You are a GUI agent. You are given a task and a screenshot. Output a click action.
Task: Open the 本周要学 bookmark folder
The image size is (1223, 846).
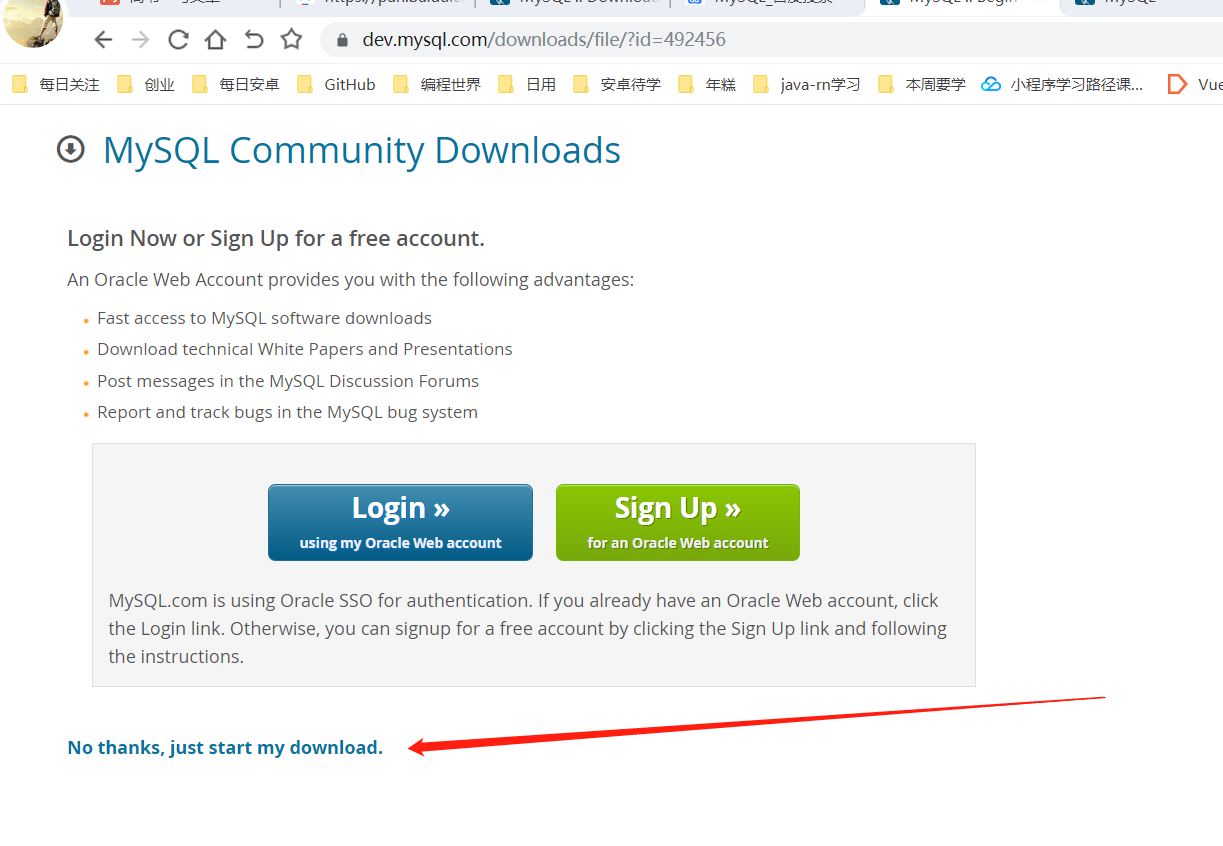(922, 85)
